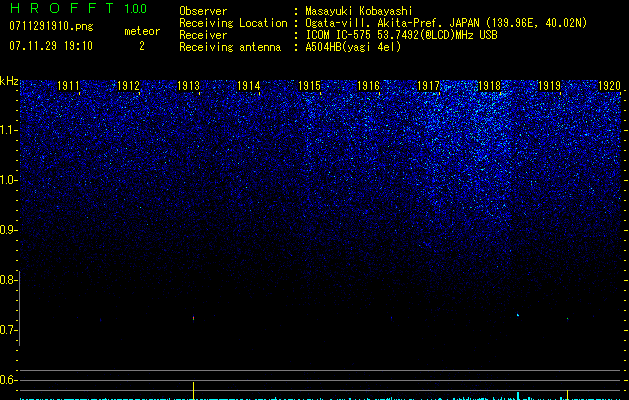Viewport: 629px width, 400px height.
Task: Click the 0.8 kHz frequency label
Action: [8, 280]
